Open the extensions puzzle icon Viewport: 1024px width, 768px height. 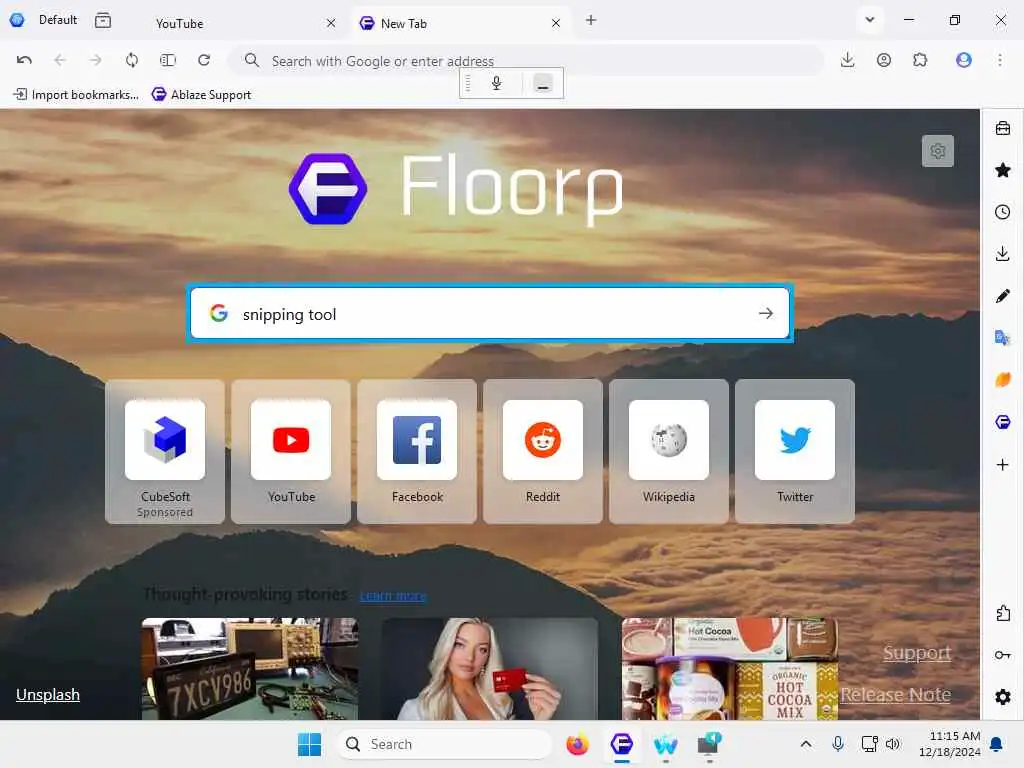click(x=920, y=60)
